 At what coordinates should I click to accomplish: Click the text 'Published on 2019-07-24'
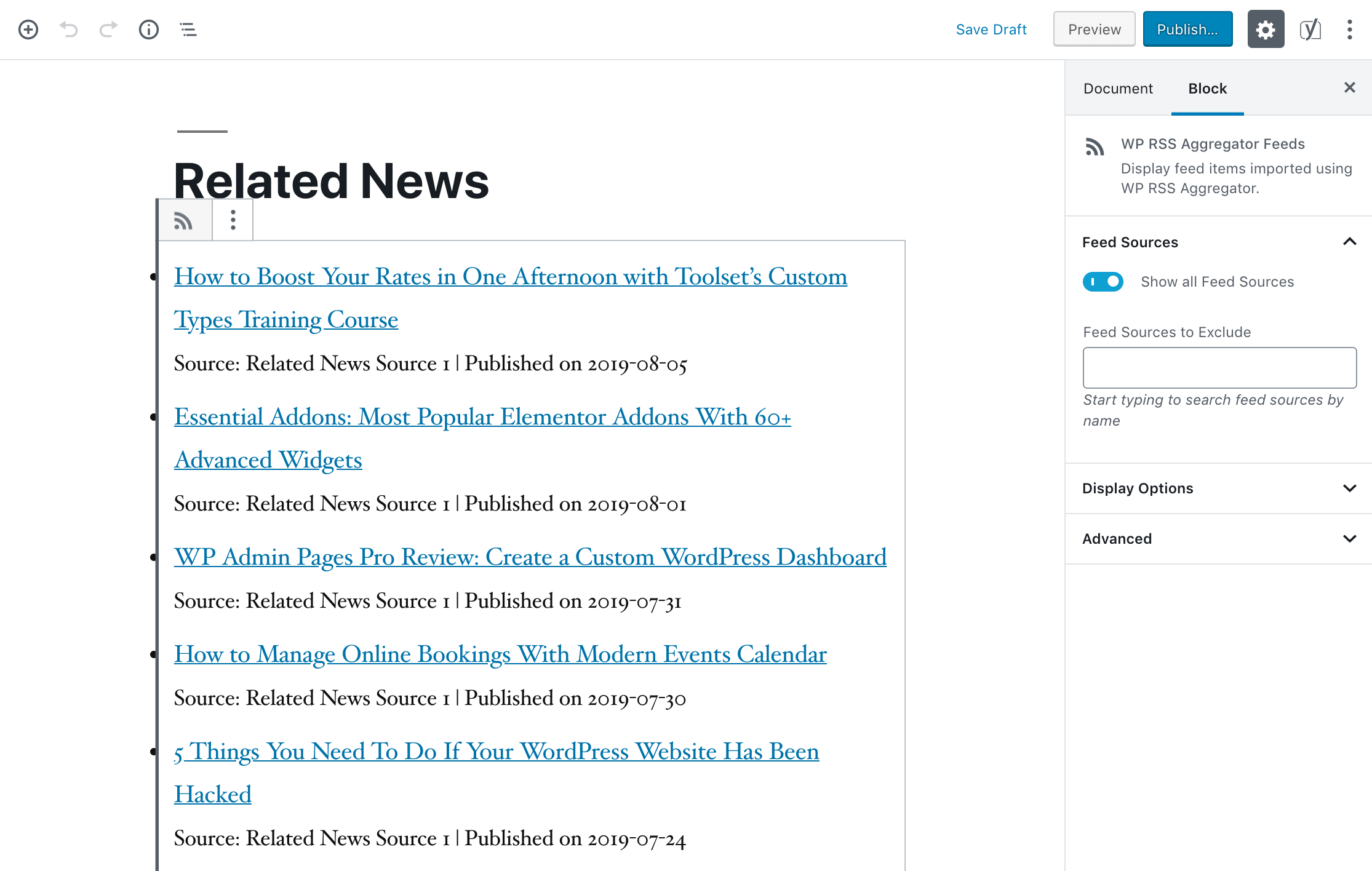pyautogui.click(x=575, y=839)
